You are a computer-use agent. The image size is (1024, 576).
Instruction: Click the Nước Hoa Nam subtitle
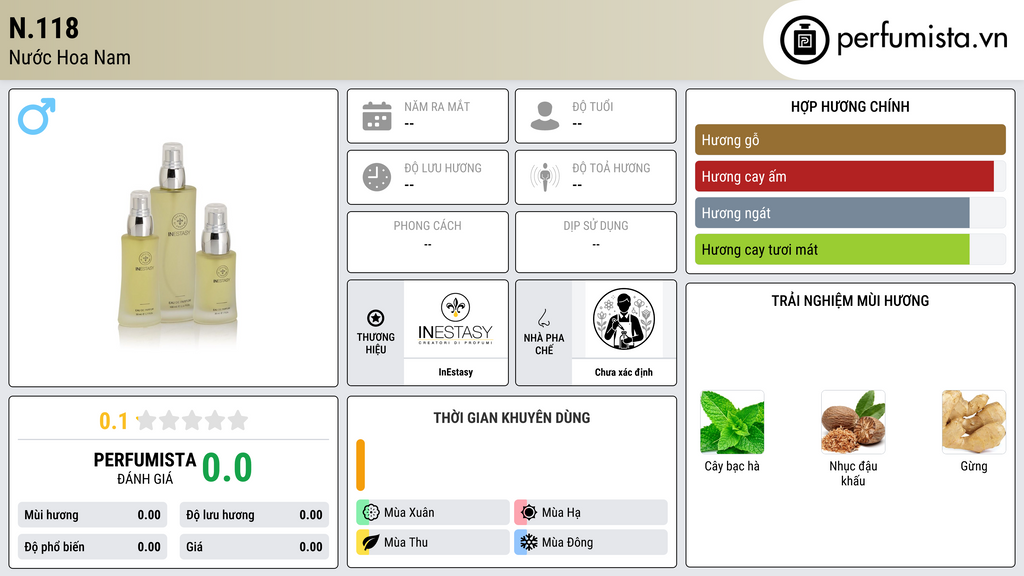[70, 57]
